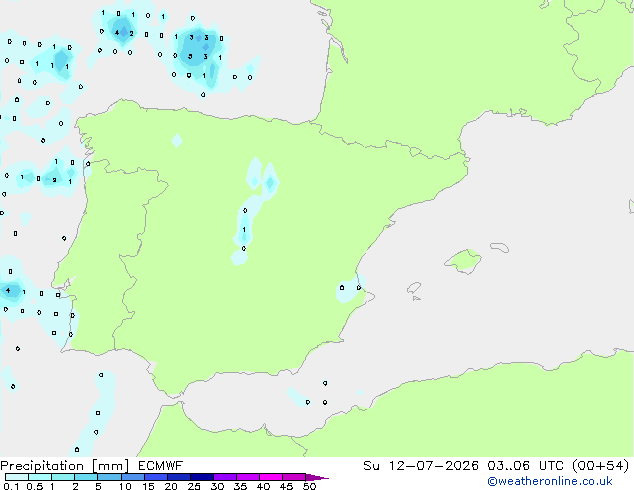This screenshot has height=490, width=634.
Task: Pick the bright magenta 40–45 mm legend swatch
Action: point(271,477)
